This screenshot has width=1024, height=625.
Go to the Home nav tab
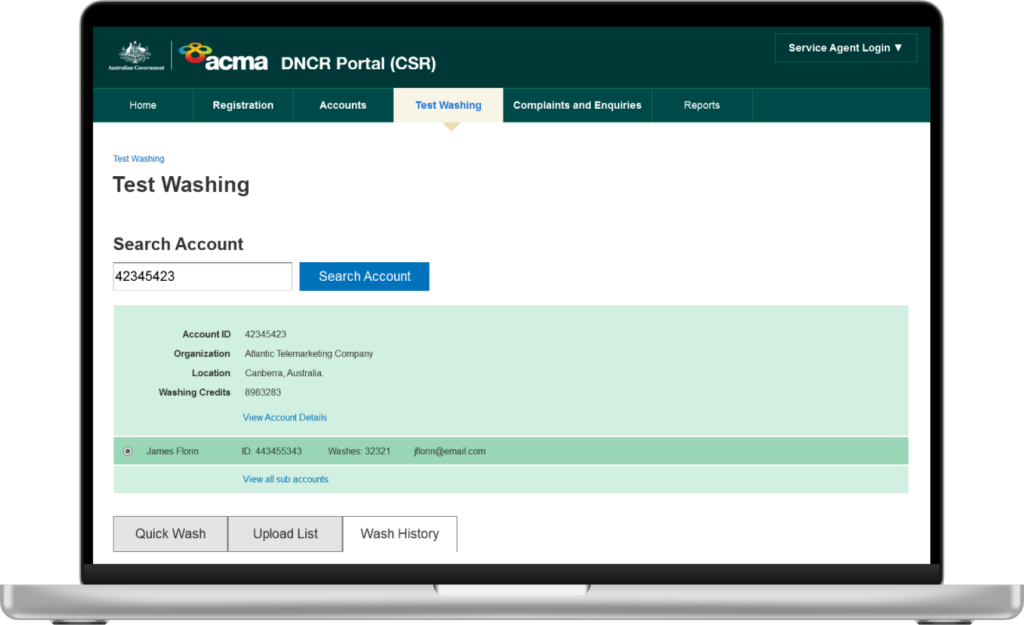(143, 105)
